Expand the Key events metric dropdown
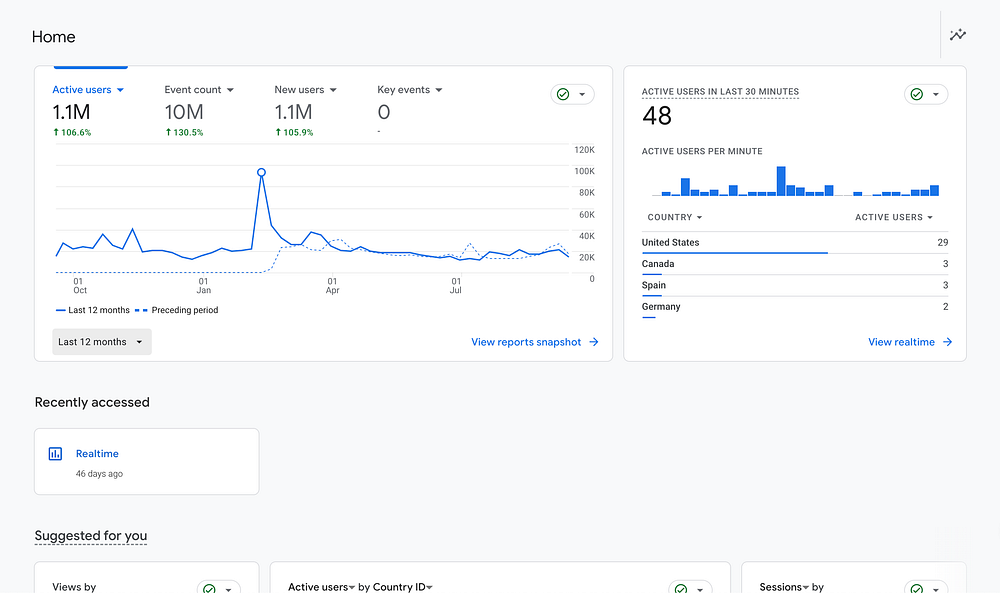Screen dimensions: 1000x593 (x=409, y=90)
